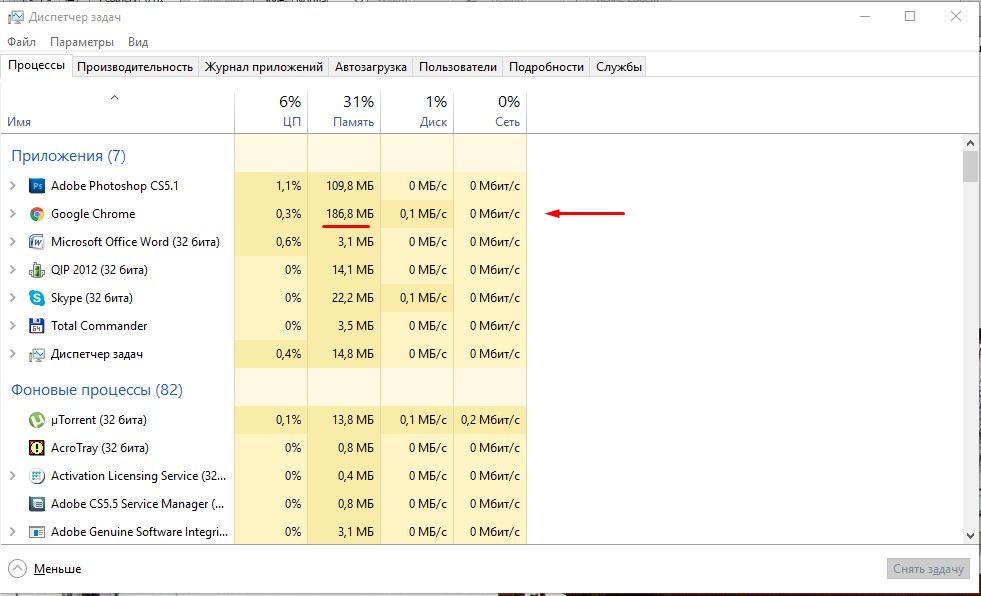Select the Adobe Genuine Software Integrity icon
Viewport: 981px width, 596px height.
[x=37, y=532]
